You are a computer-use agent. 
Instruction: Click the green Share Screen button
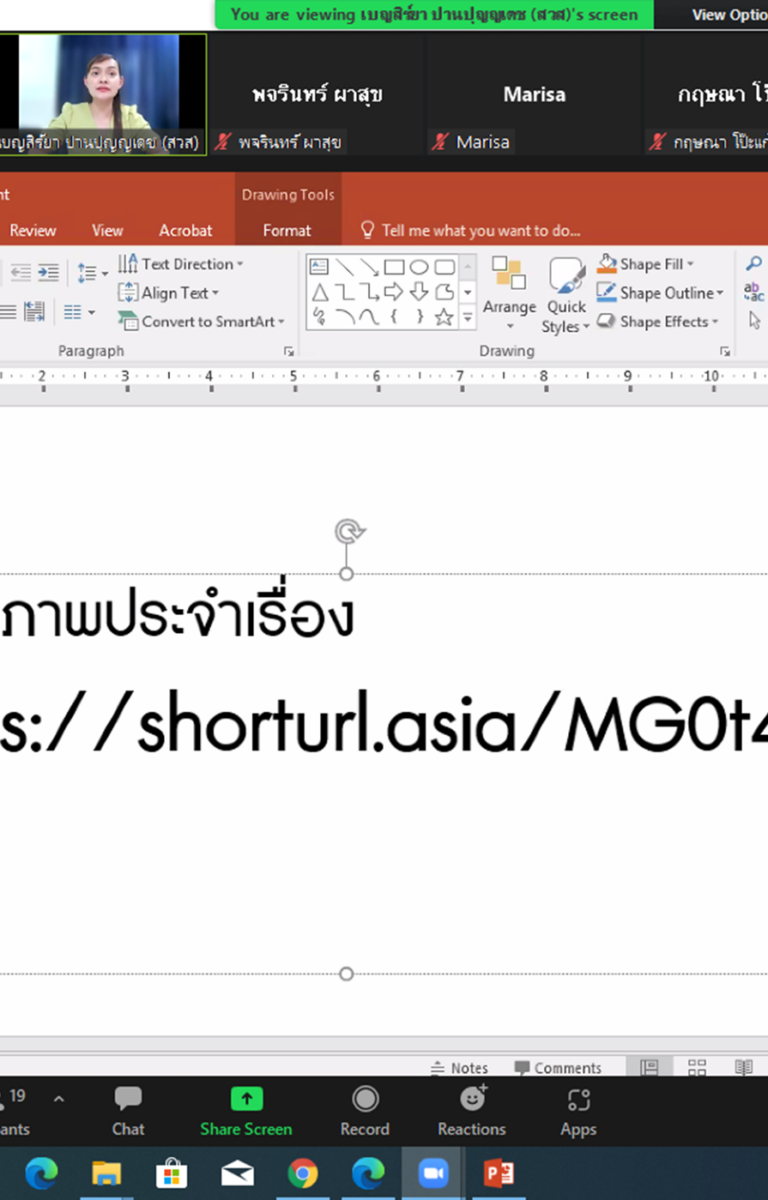click(246, 1112)
